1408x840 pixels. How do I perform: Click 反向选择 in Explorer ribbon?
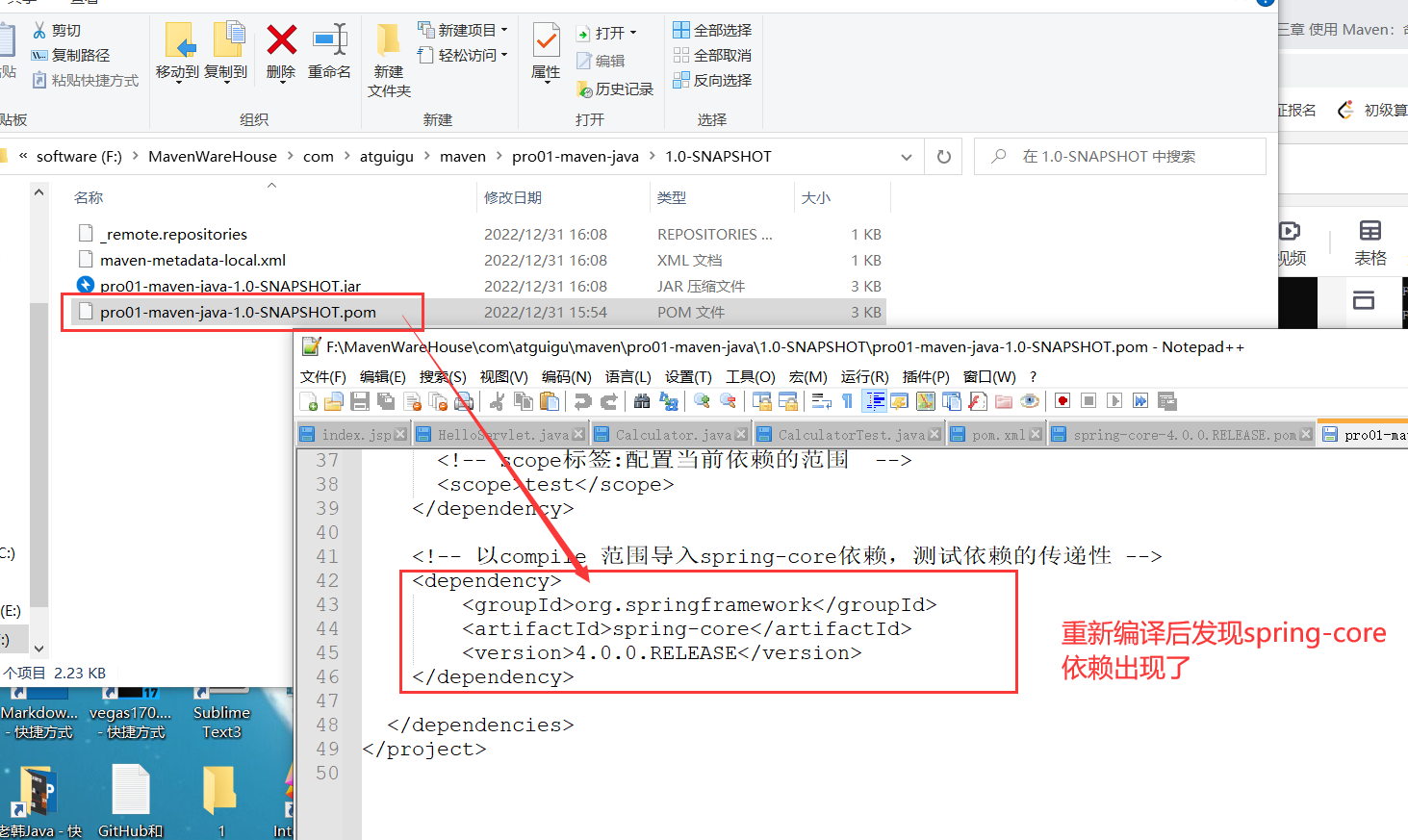click(712, 80)
